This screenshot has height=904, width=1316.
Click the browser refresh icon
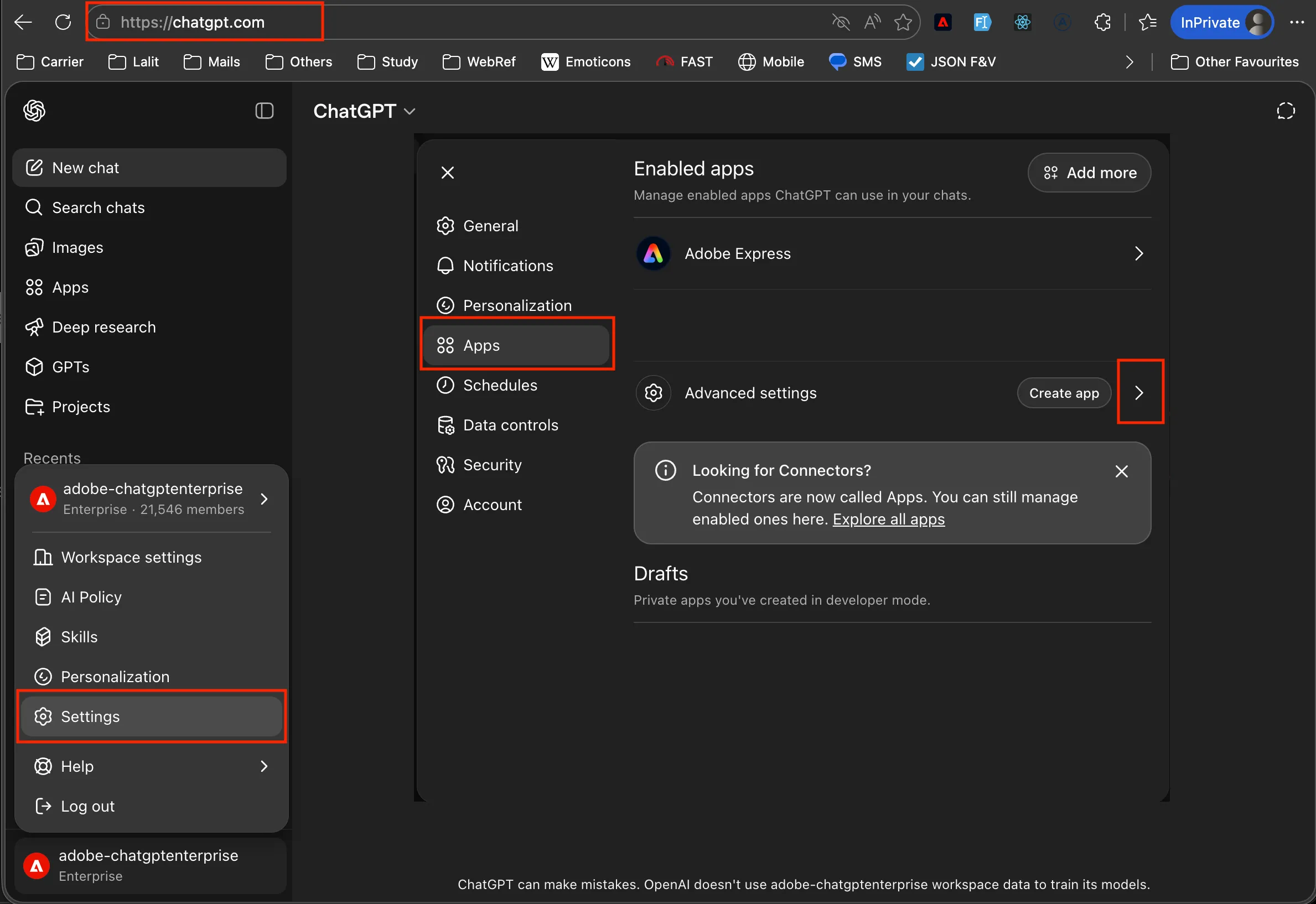63,23
